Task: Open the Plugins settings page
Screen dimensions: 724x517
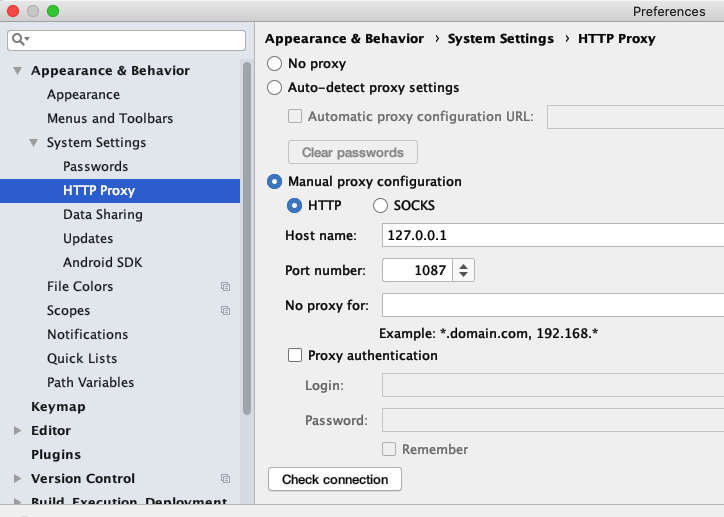Action: coord(56,455)
